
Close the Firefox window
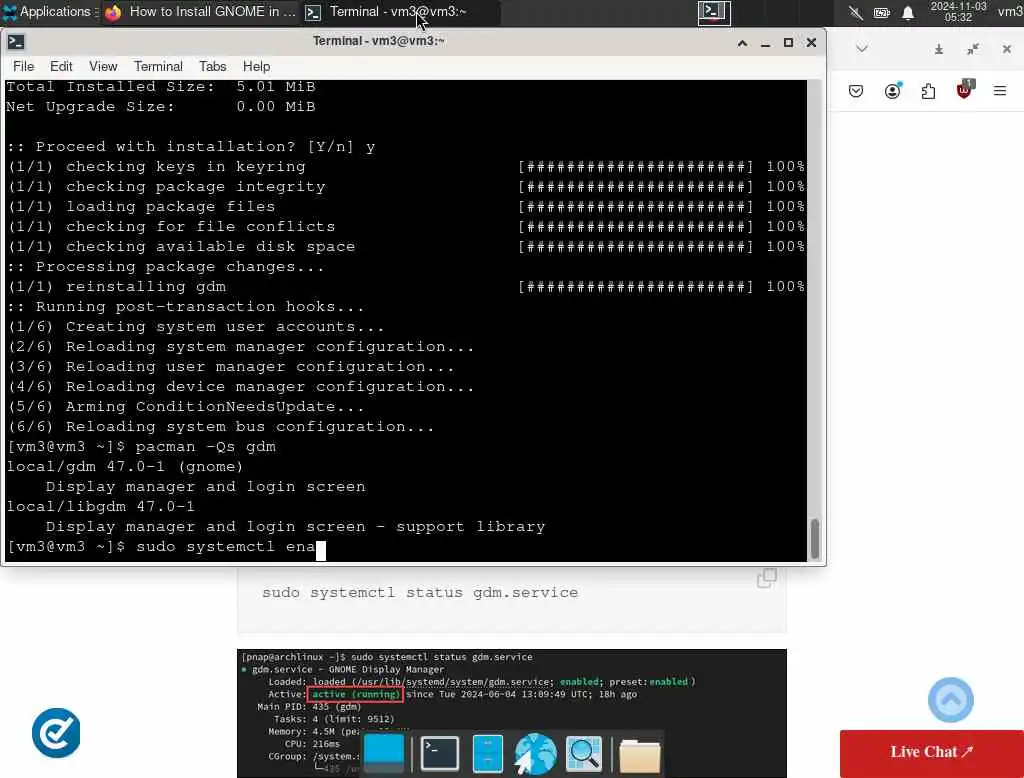point(1007,49)
